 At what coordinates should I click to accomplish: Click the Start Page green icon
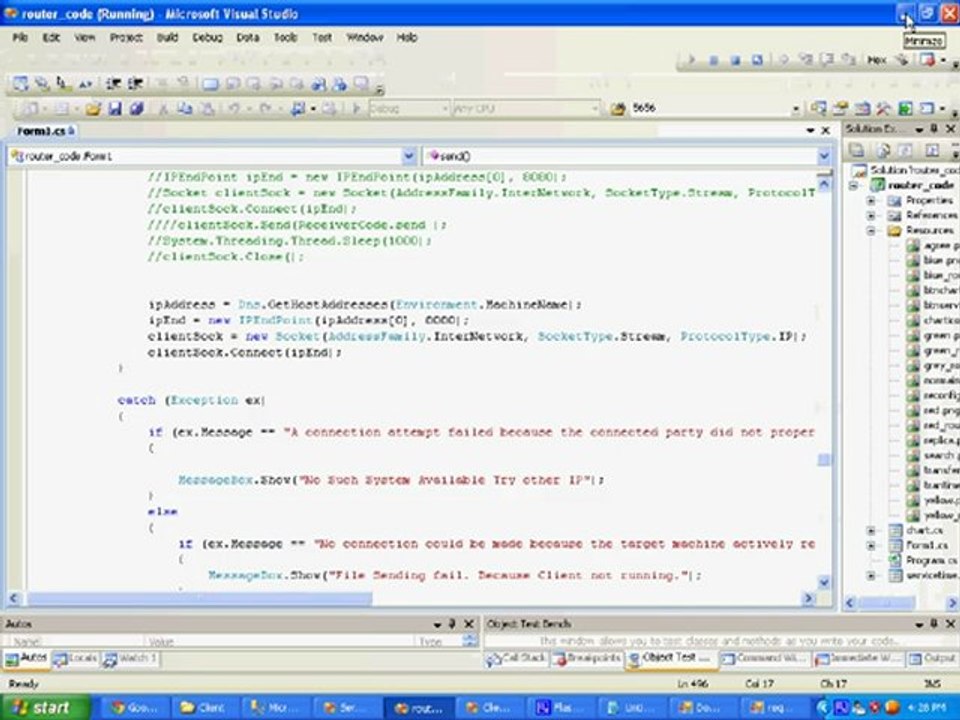coord(905,109)
